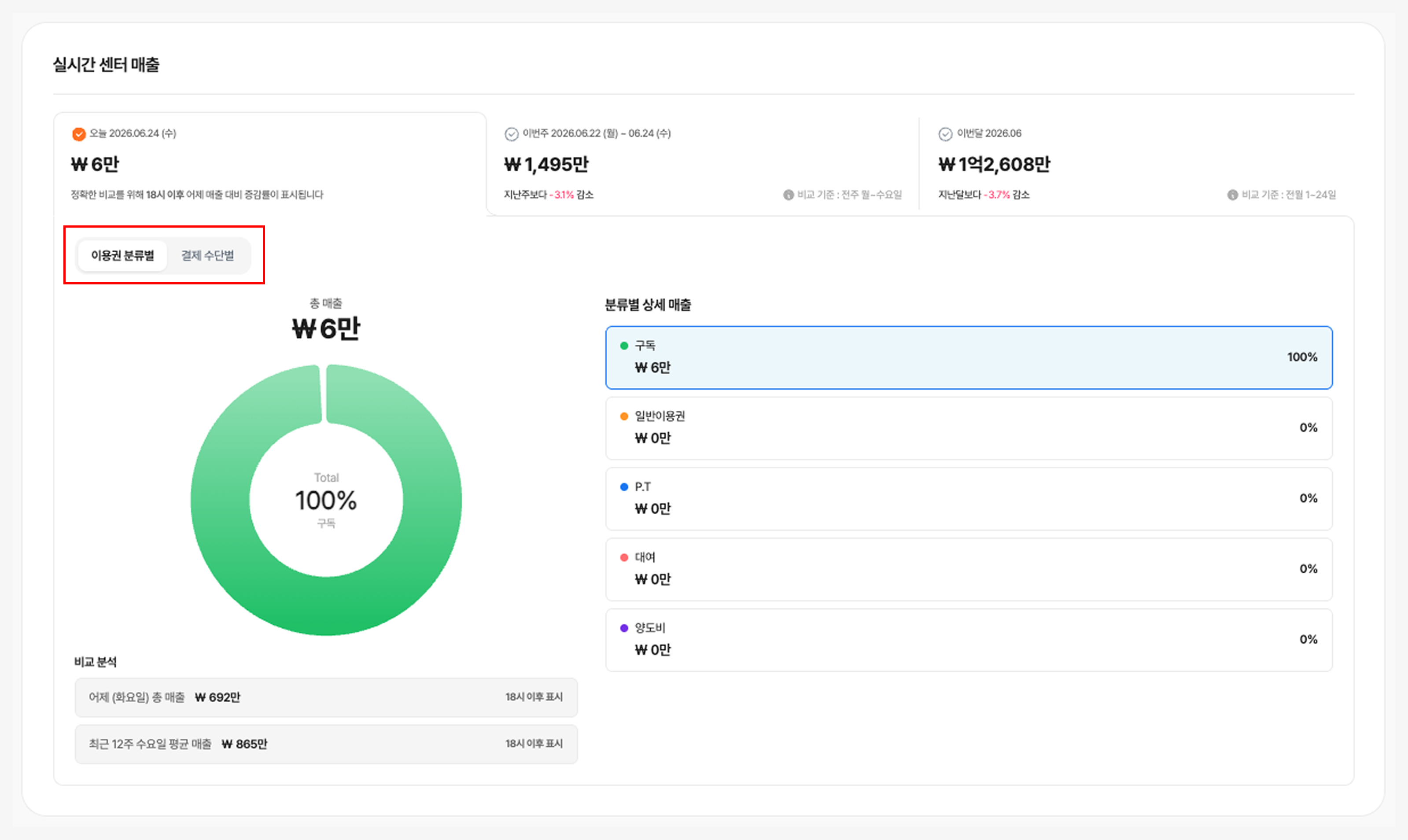
Task: Click the blue dot of the P.T row
Action: pos(624,487)
